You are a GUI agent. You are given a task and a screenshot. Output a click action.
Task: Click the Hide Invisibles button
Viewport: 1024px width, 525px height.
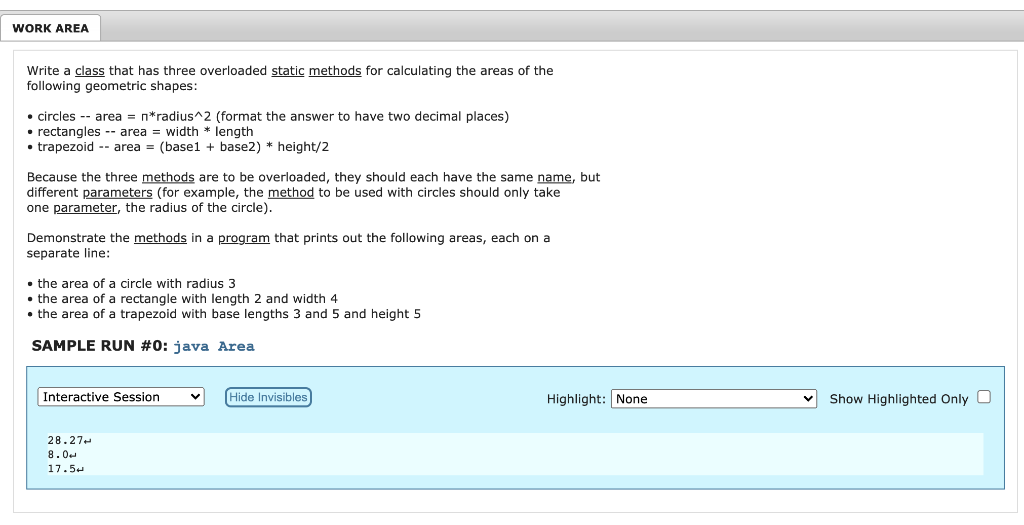[x=268, y=397]
